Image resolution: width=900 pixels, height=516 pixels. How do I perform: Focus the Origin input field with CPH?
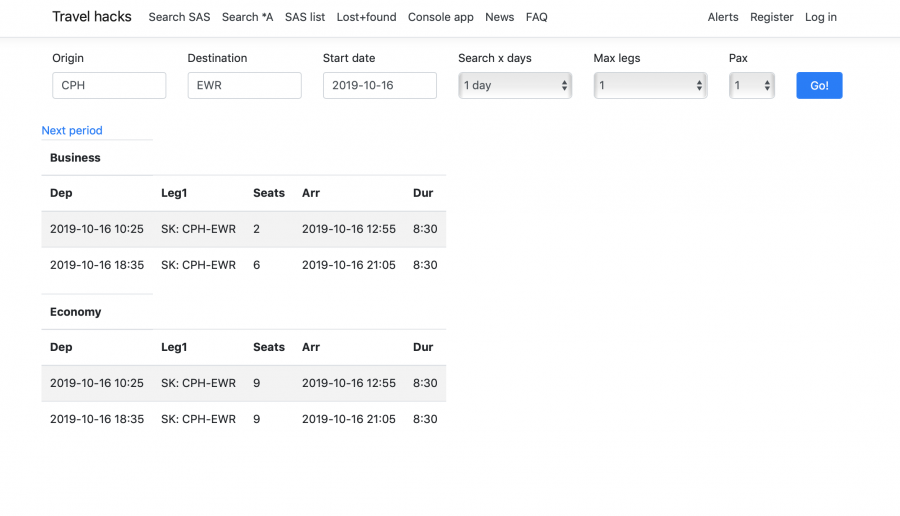click(109, 86)
